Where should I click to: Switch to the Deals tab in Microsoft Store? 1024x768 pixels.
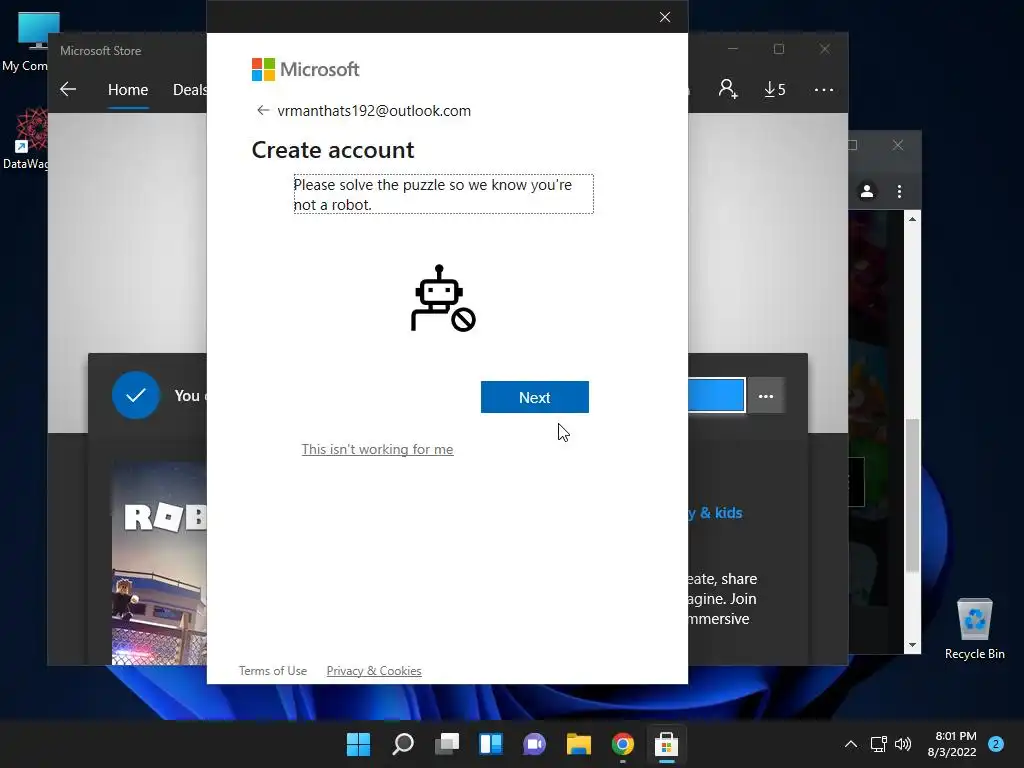pyautogui.click(x=189, y=89)
